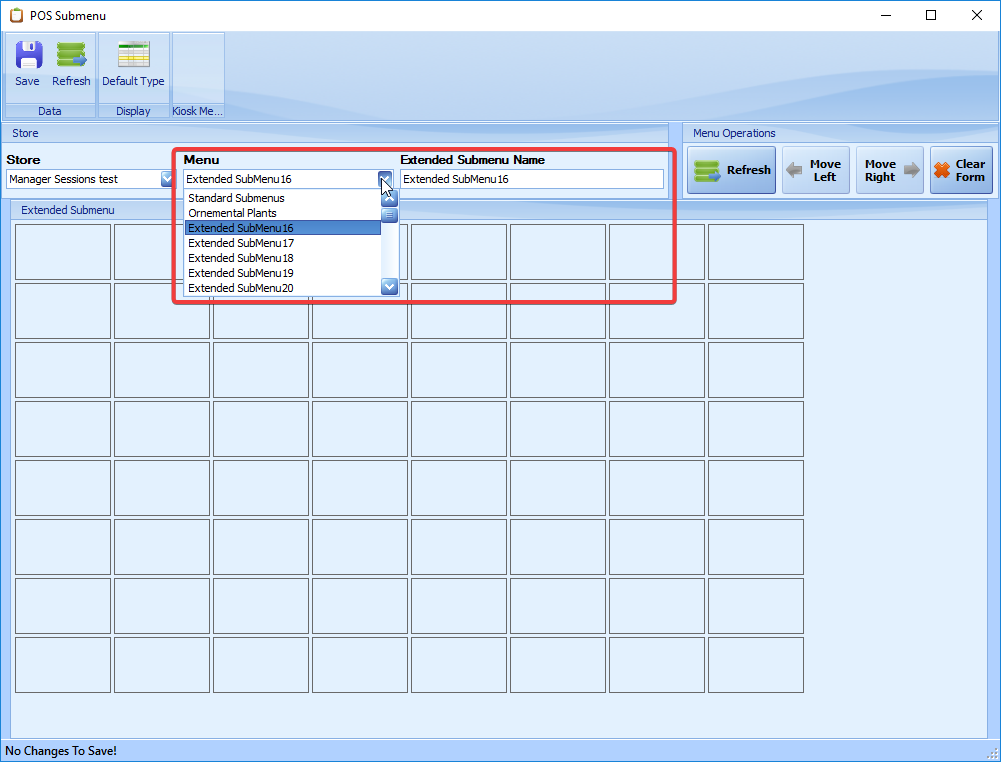Click the dropdown list scroll down arrow

click(390, 287)
